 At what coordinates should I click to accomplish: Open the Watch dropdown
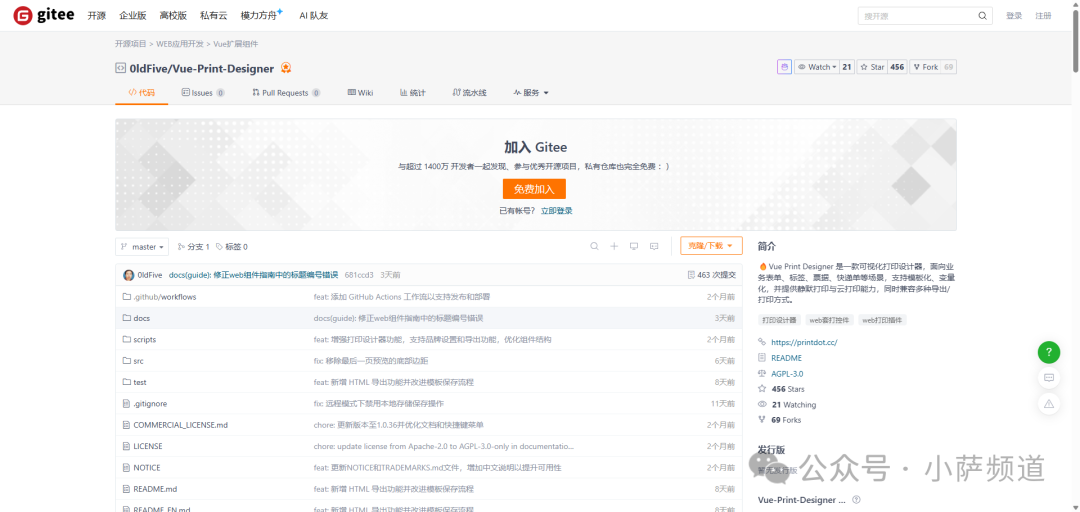click(816, 67)
